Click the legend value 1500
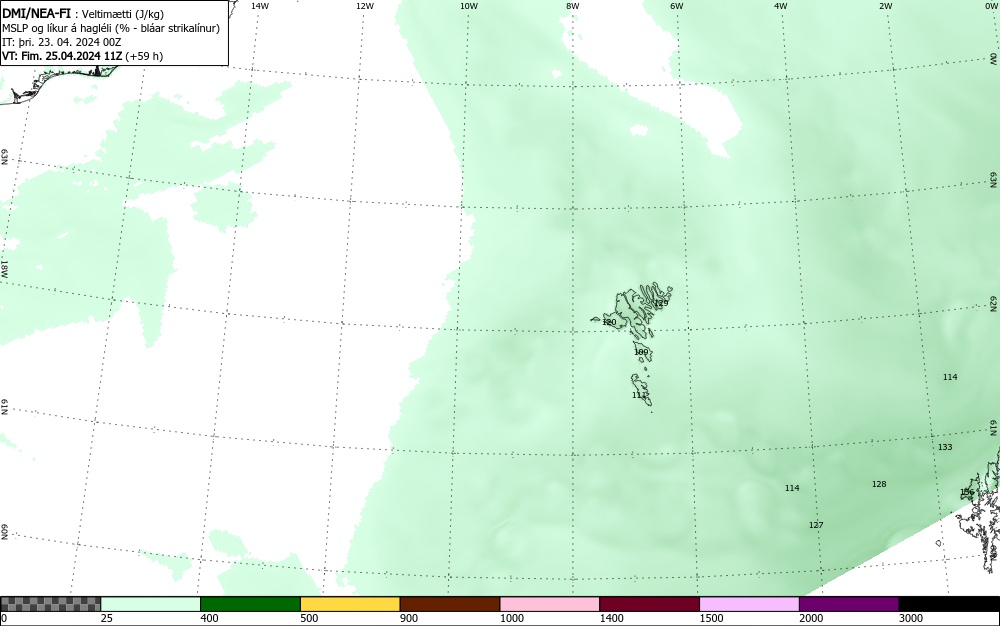Viewport: 1000px width, 626px height. pos(711,618)
